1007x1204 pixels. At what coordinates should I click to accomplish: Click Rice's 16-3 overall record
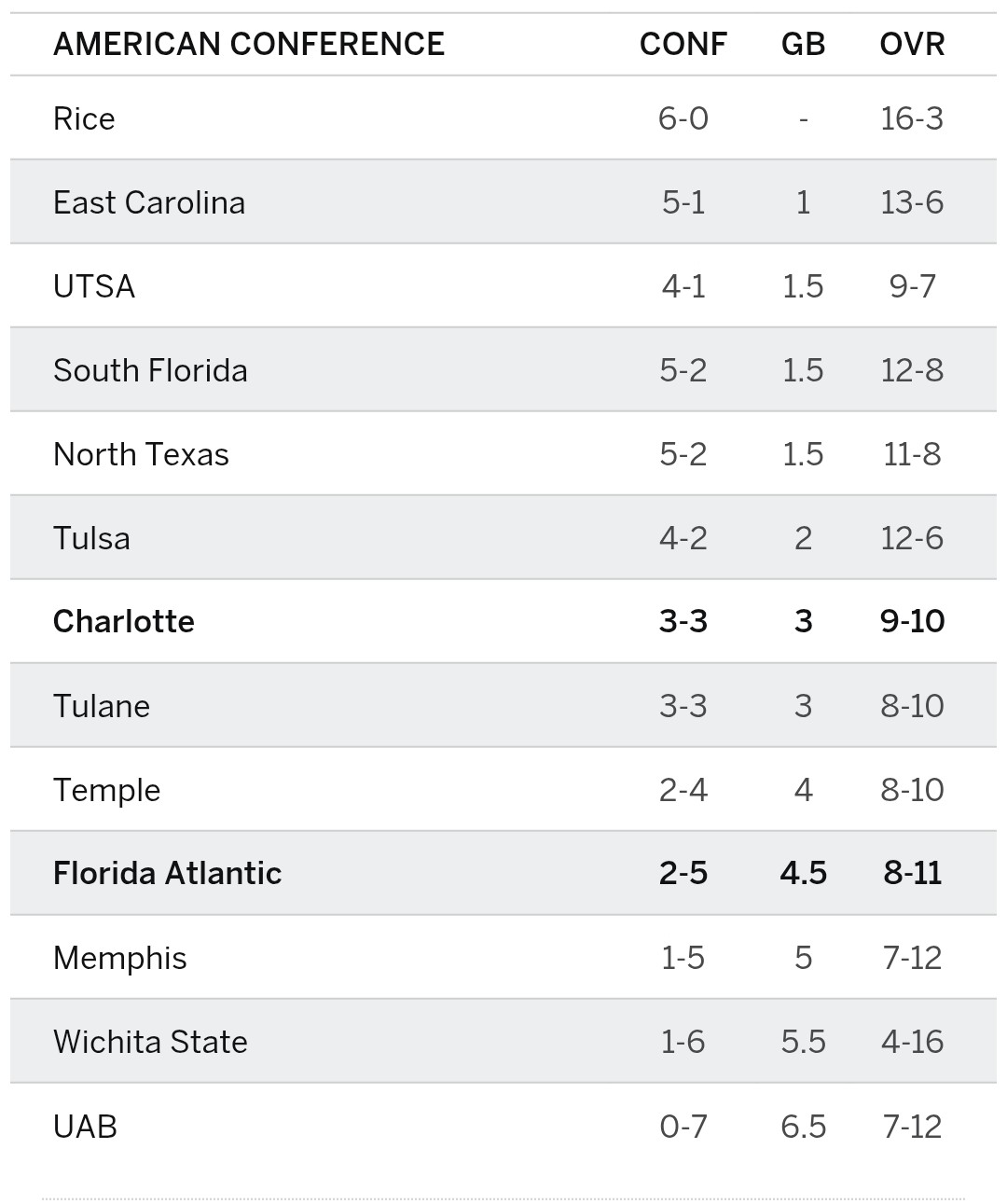(912, 118)
